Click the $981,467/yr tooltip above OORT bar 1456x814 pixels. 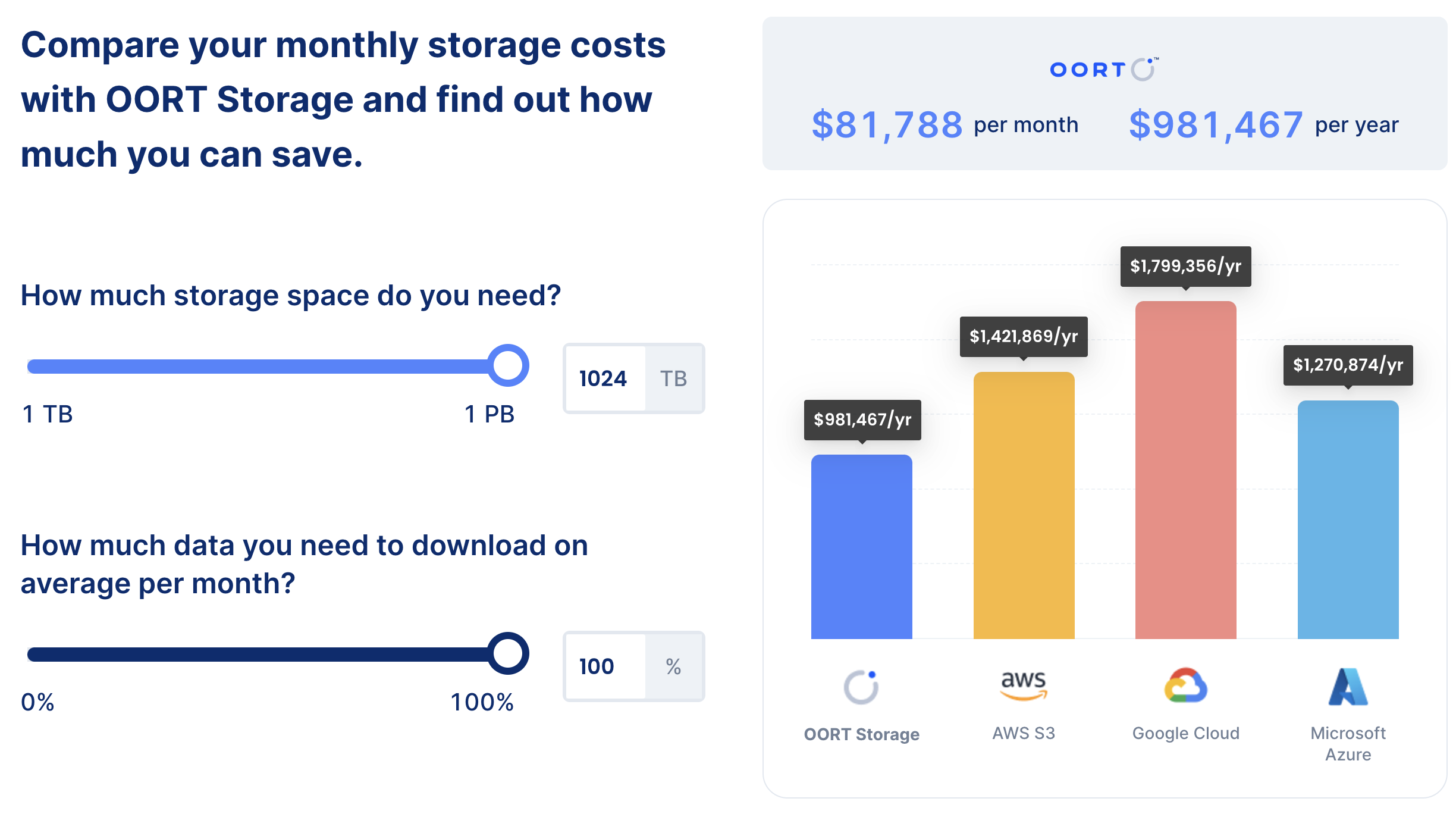tap(862, 419)
